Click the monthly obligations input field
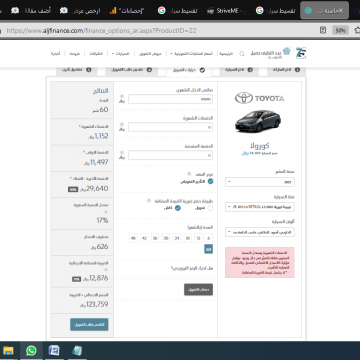 (170, 127)
